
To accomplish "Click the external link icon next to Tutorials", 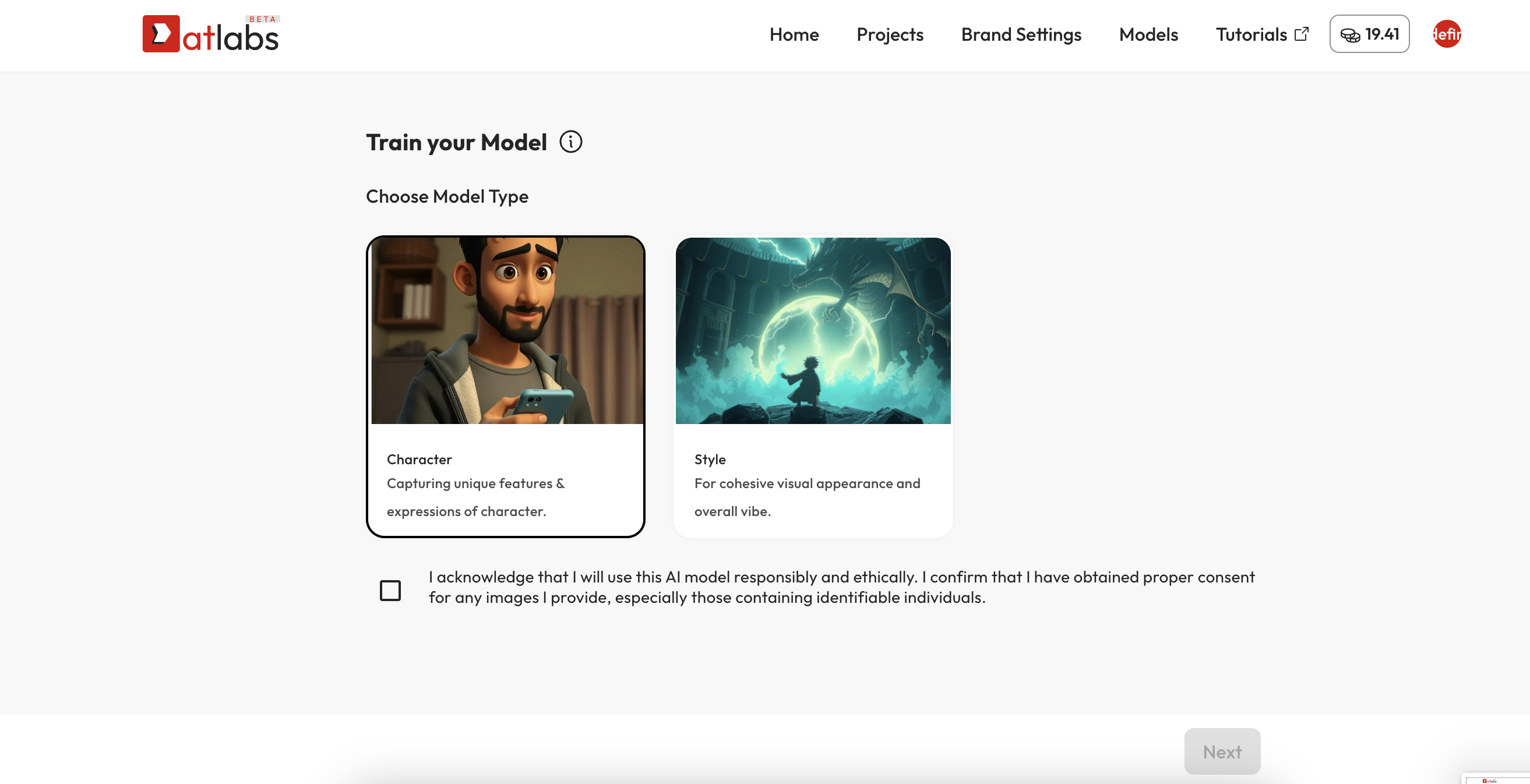I will pos(1302,34).
